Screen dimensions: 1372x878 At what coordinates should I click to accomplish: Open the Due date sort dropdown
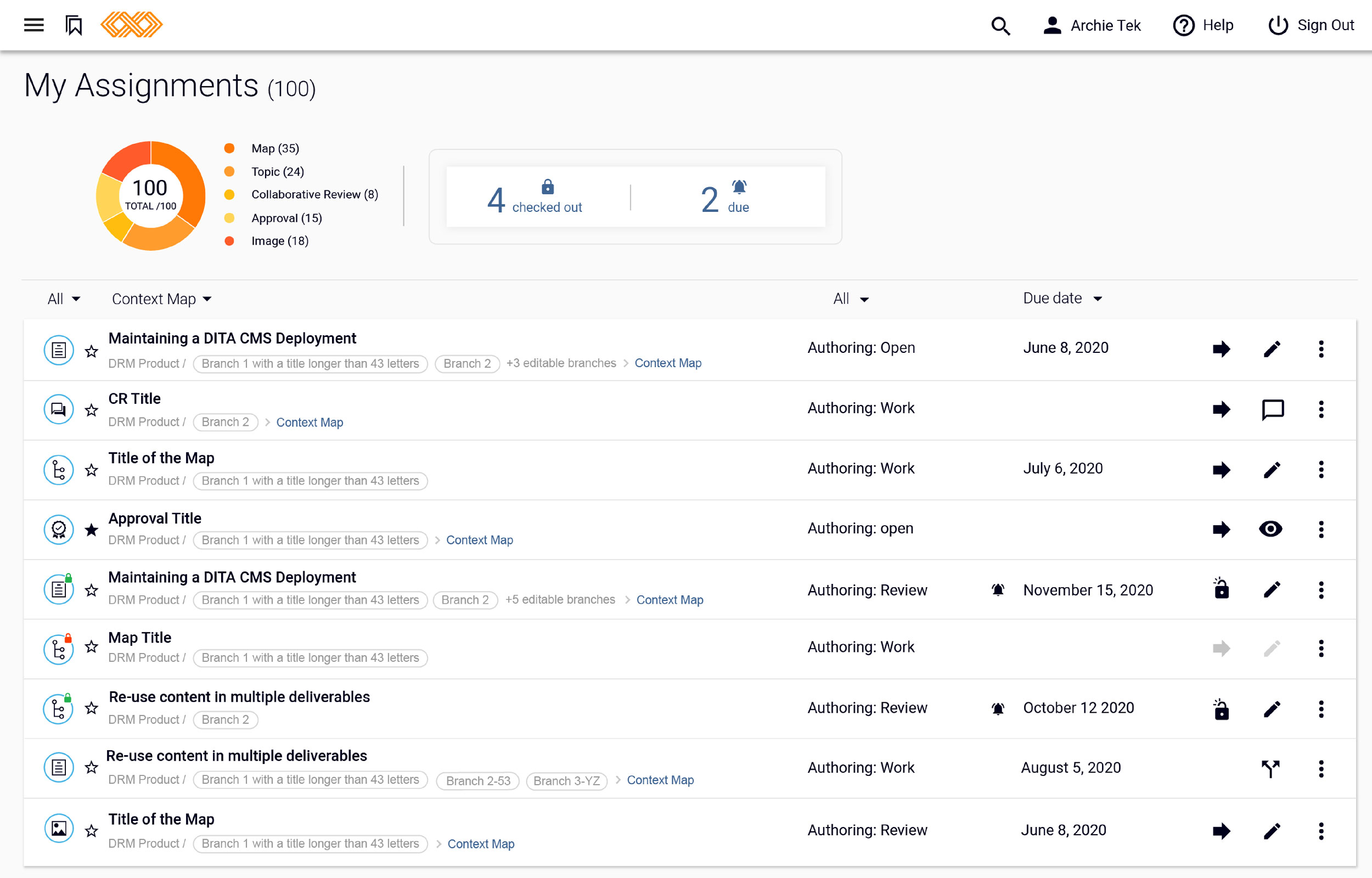[x=1062, y=298]
